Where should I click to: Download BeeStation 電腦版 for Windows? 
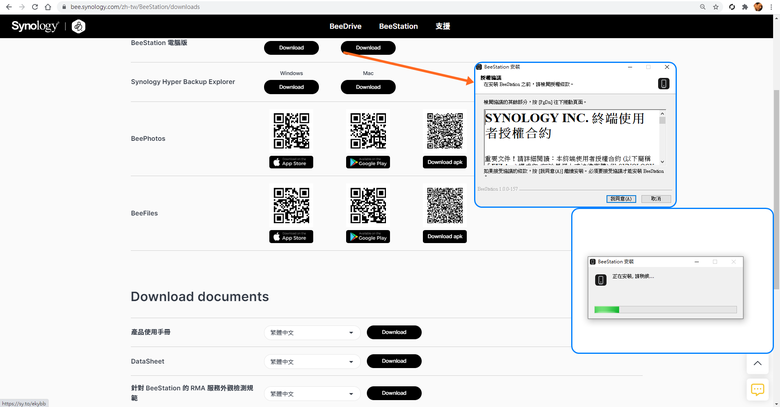pyautogui.click(x=292, y=48)
